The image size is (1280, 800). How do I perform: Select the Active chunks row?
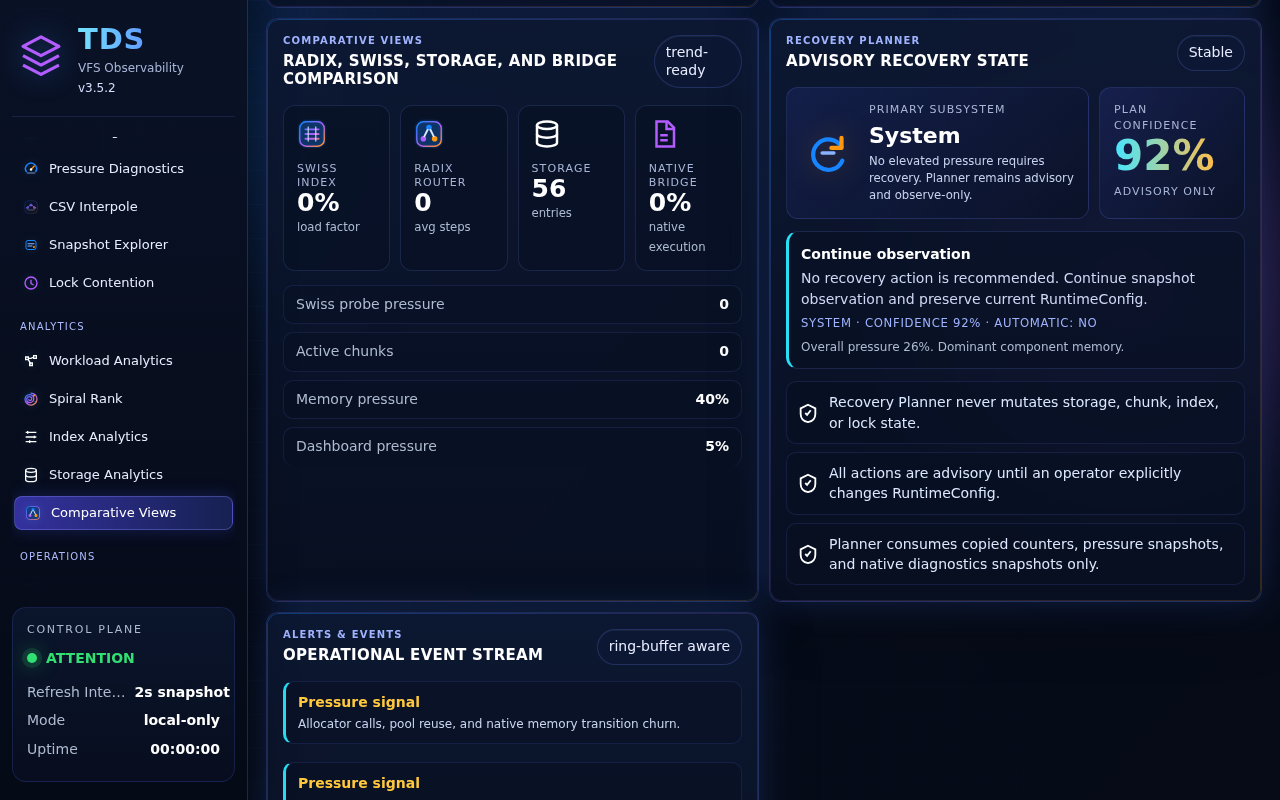[512, 352]
